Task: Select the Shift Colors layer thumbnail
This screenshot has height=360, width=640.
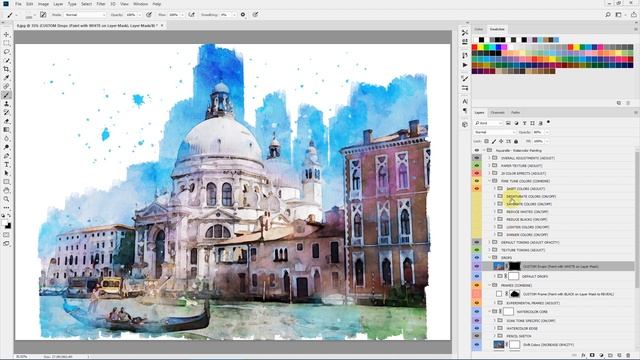Action: tap(499, 345)
